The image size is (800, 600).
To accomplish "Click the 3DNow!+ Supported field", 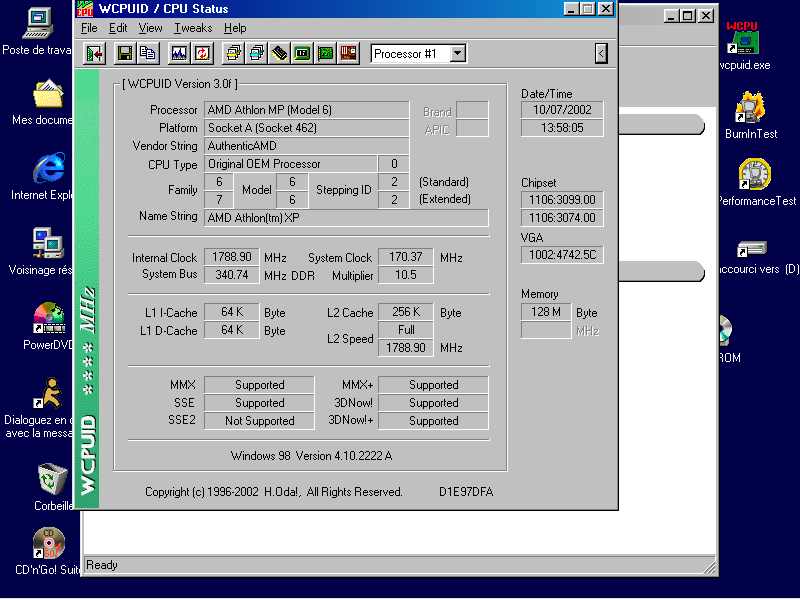I will 433,421.
